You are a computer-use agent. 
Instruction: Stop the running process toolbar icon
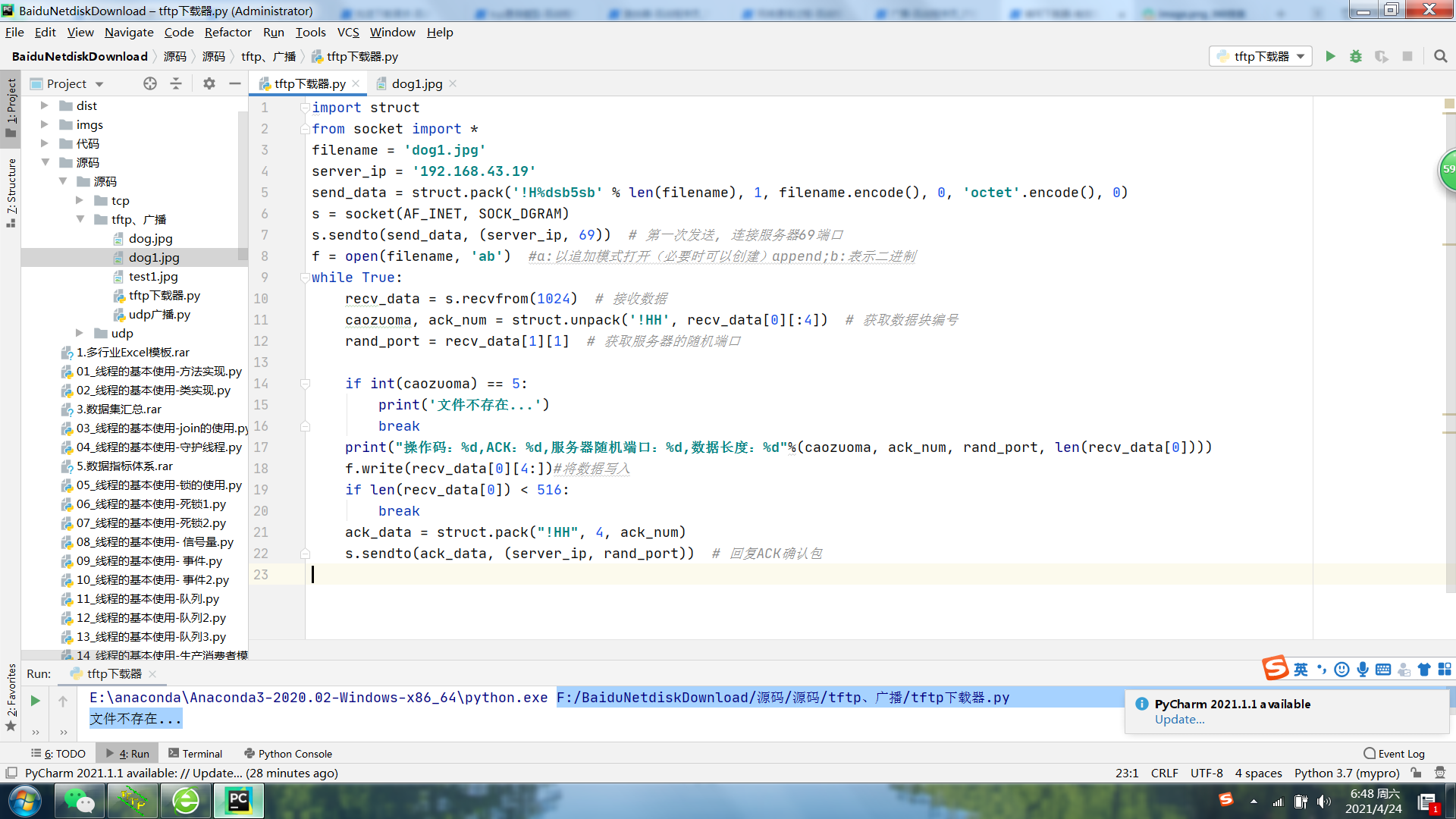(1407, 57)
